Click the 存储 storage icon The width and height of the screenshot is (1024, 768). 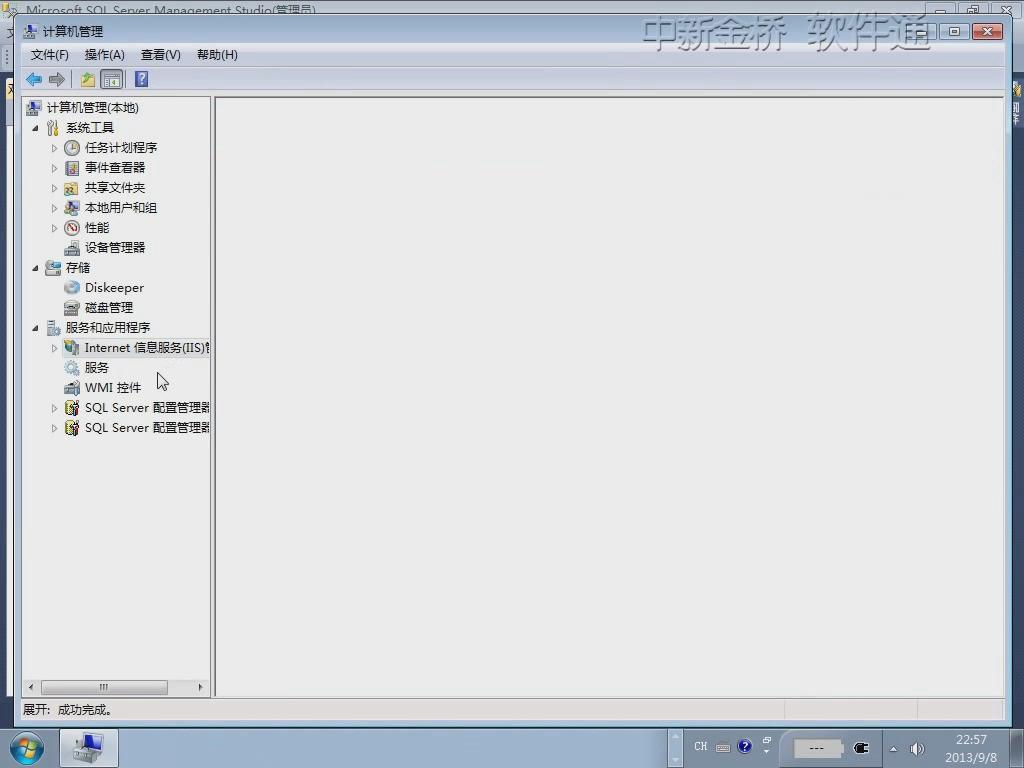[53, 268]
